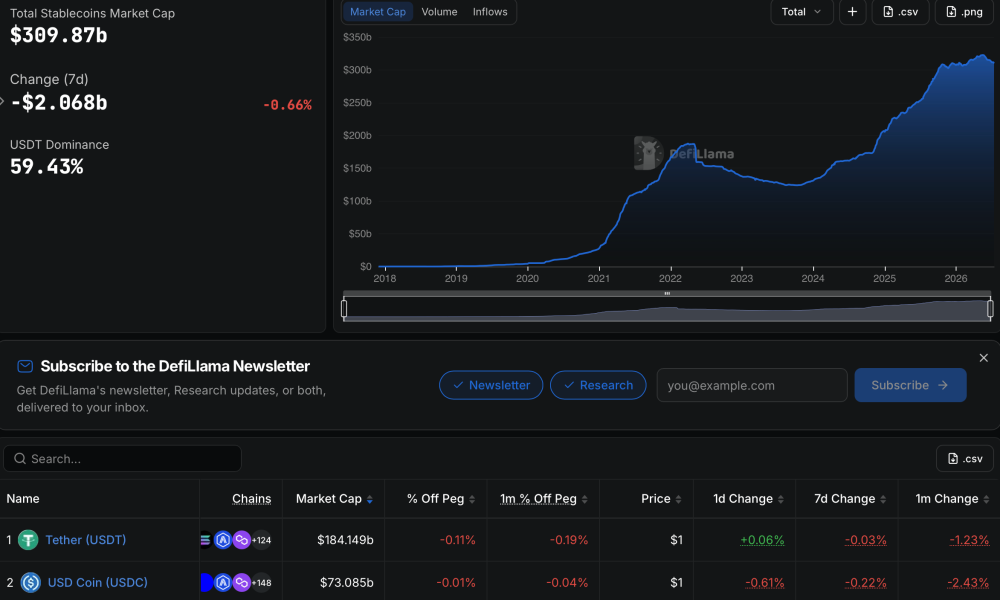Toggle the Newsletter subscription option
1000x600 pixels.
(491, 385)
